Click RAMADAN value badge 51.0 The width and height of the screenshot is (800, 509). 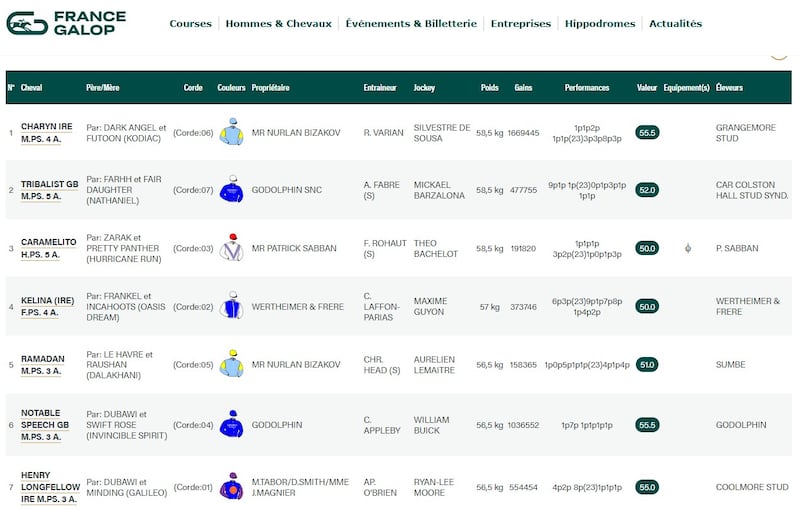coord(647,365)
